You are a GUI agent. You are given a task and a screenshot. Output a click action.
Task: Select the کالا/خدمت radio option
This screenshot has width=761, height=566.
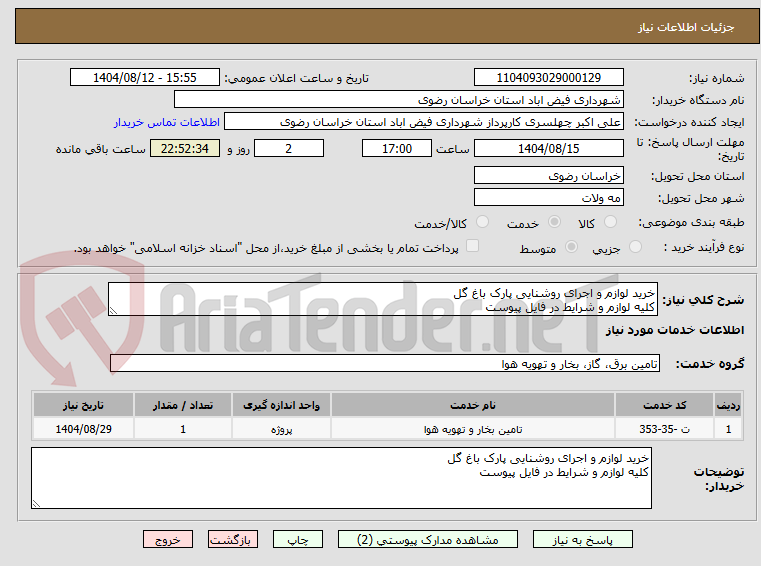click(482, 222)
